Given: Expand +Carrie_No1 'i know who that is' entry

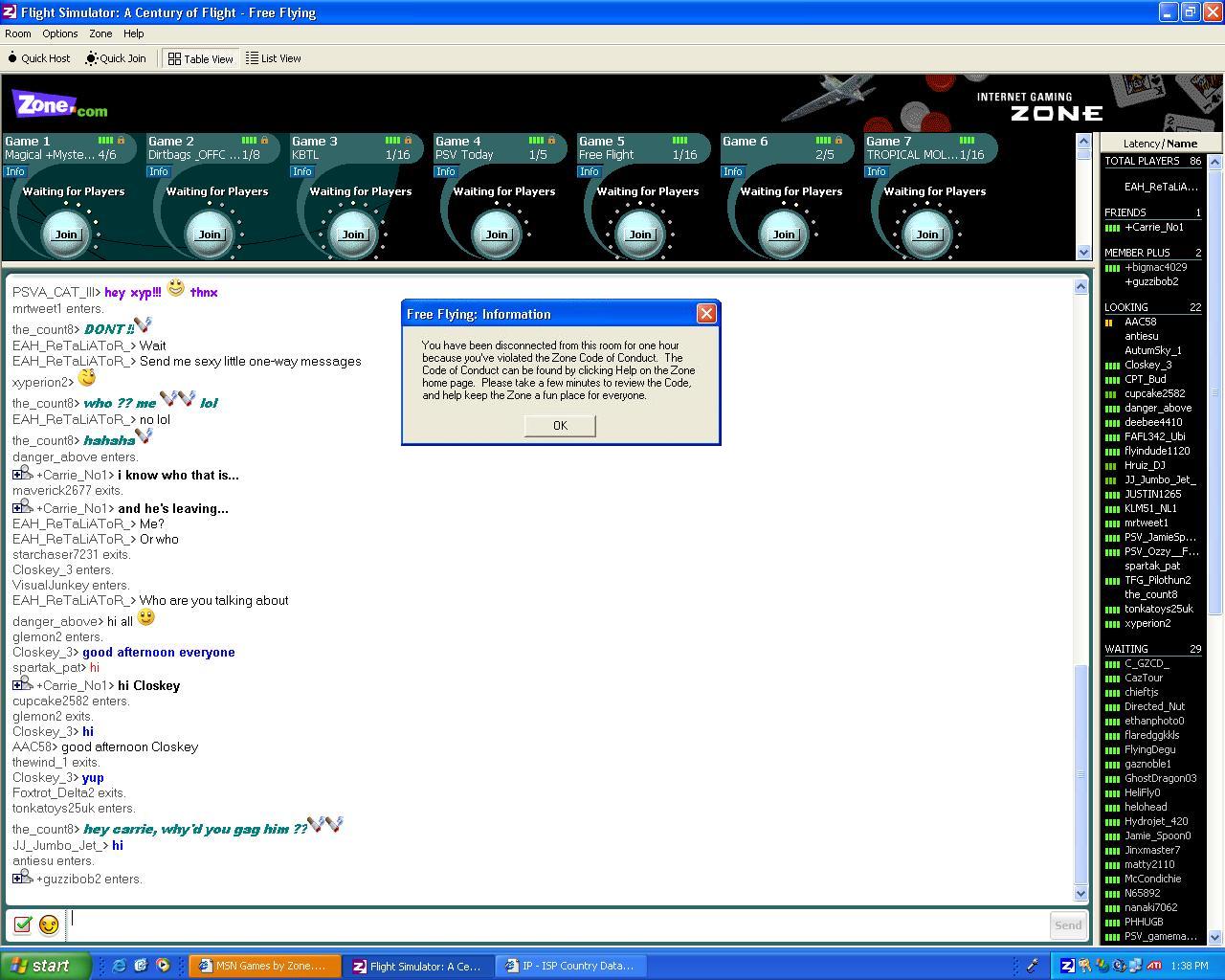Looking at the screenshot, I should coord(17,475).
